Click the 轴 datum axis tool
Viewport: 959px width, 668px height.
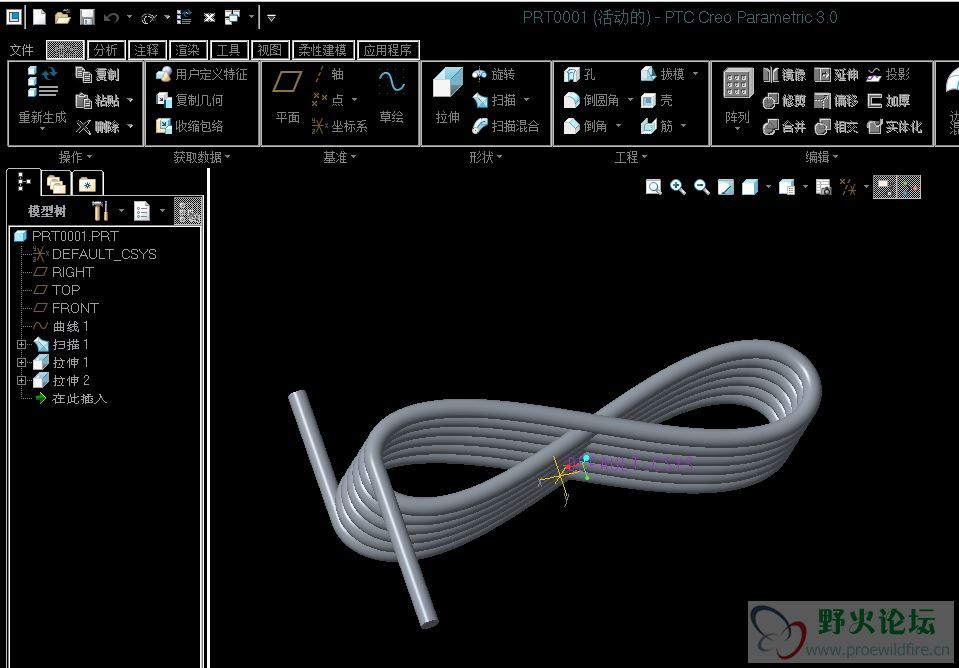click(x=328, y=74)
